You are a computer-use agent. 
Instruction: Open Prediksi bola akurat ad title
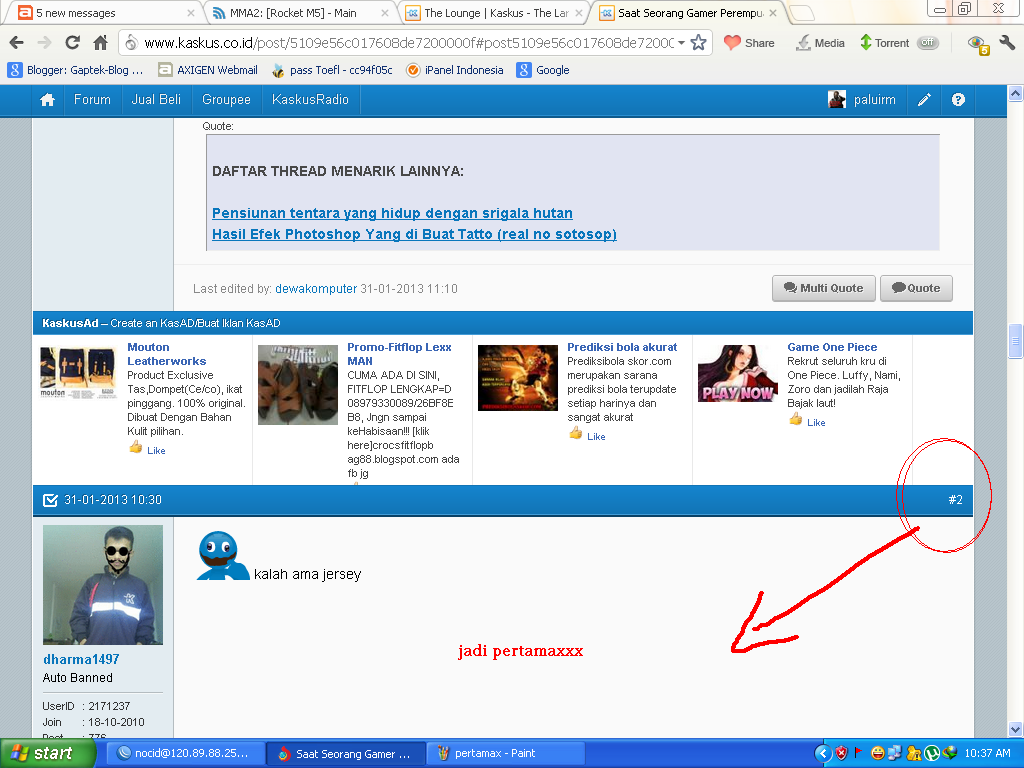click(622, 347)
